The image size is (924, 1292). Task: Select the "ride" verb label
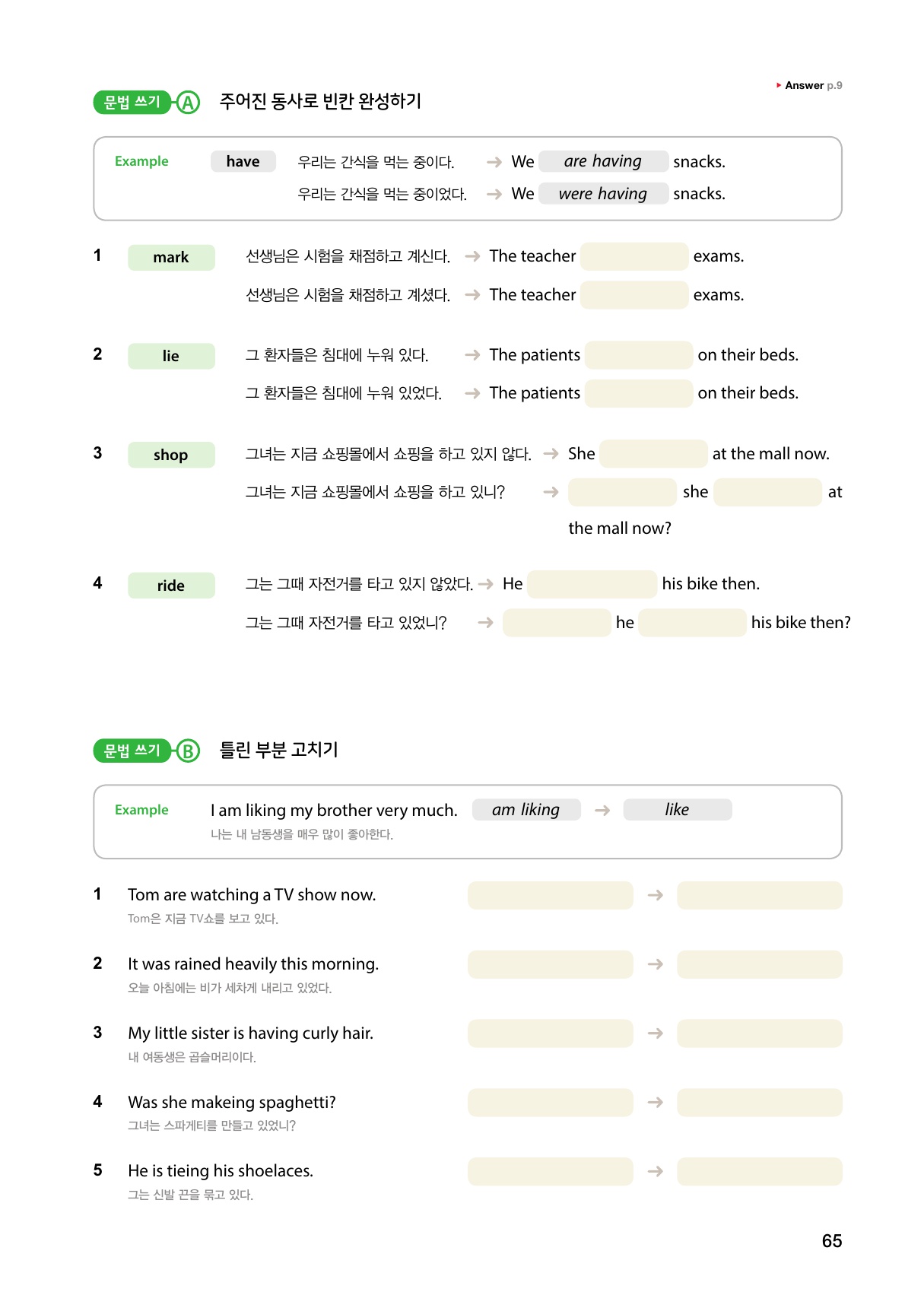pos(171,586)
